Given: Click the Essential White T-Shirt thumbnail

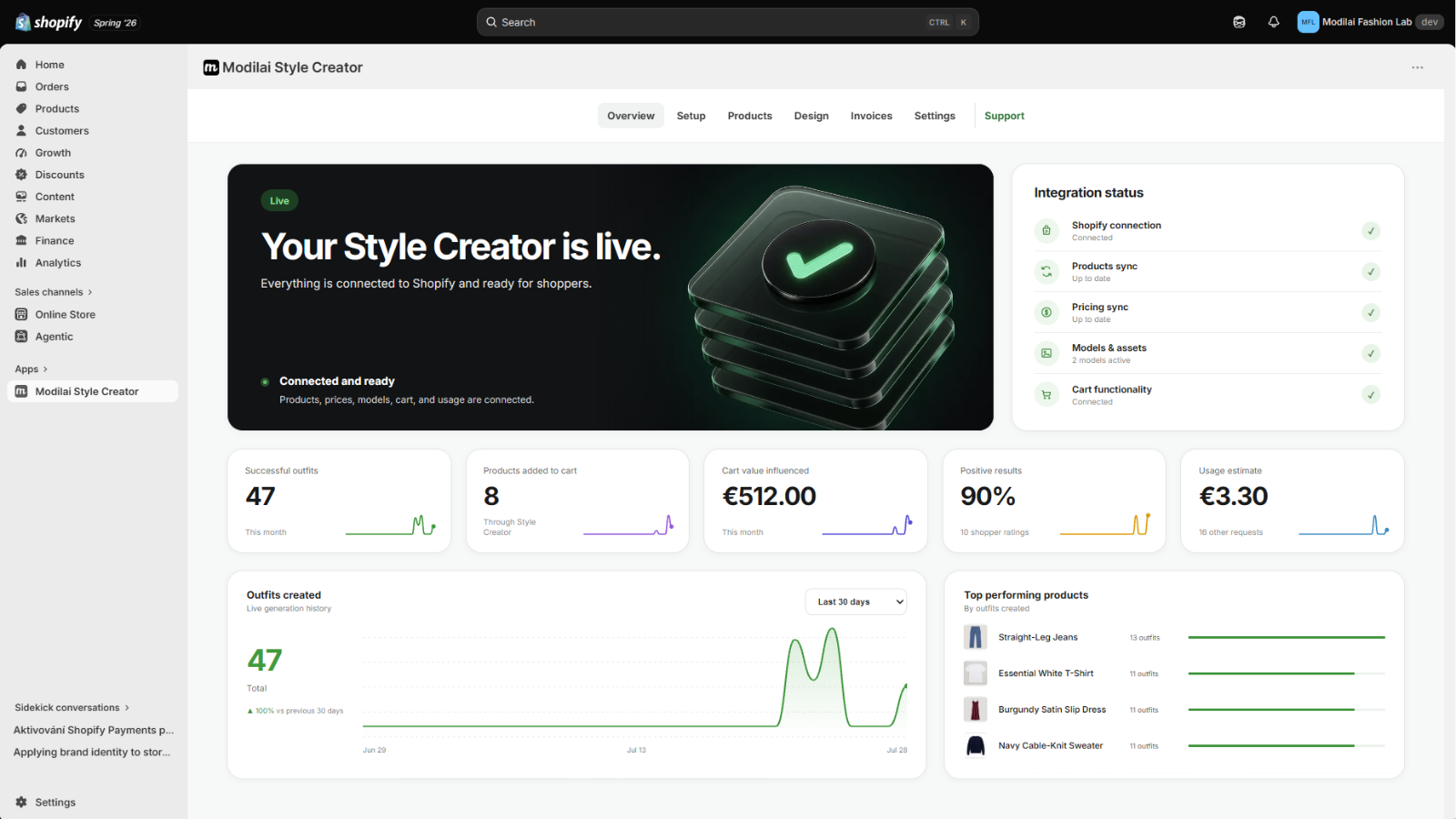Looking at the screenshot, I should (976, 673).
